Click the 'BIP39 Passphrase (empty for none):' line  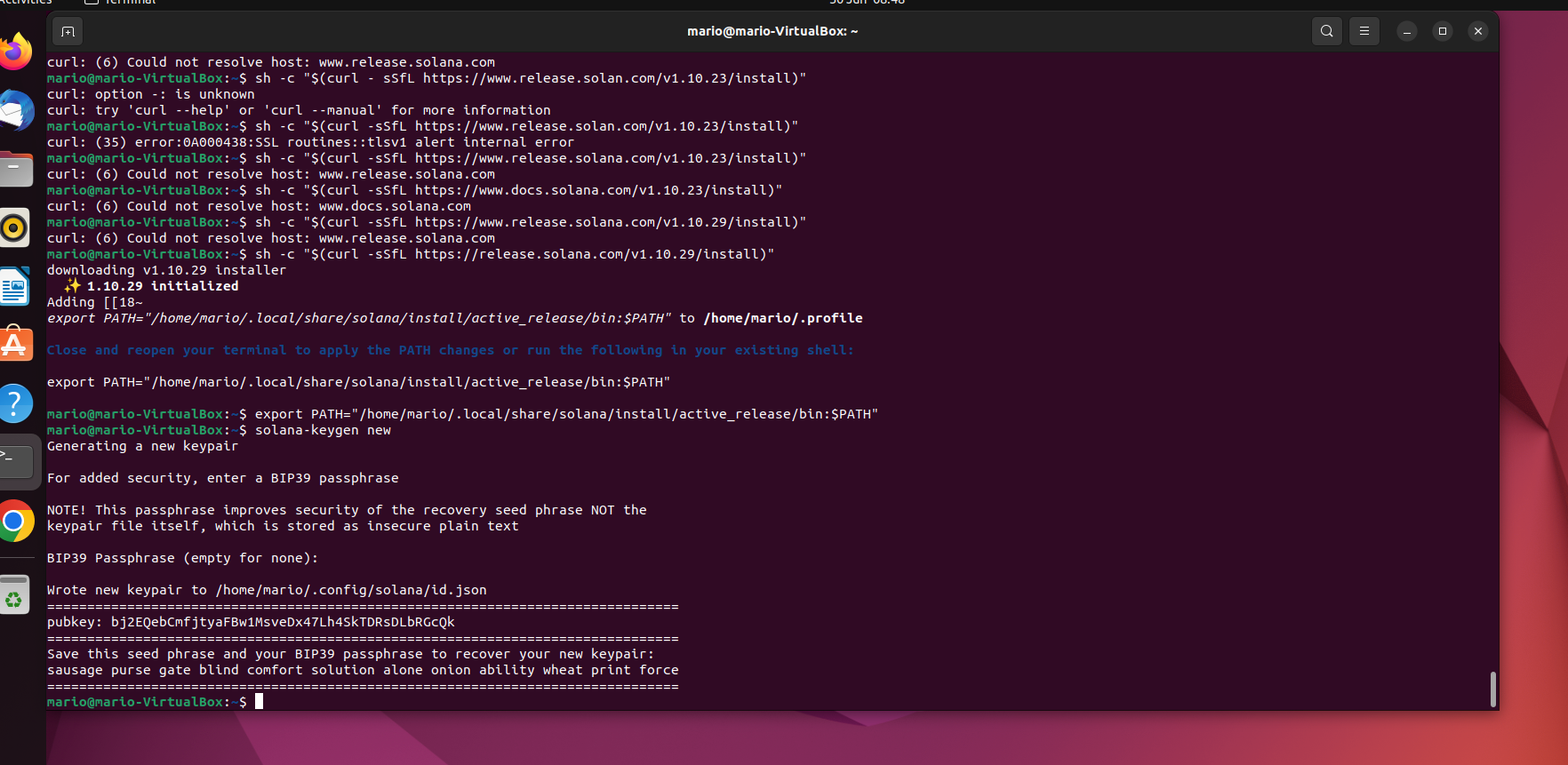click(x=182, y=558)
